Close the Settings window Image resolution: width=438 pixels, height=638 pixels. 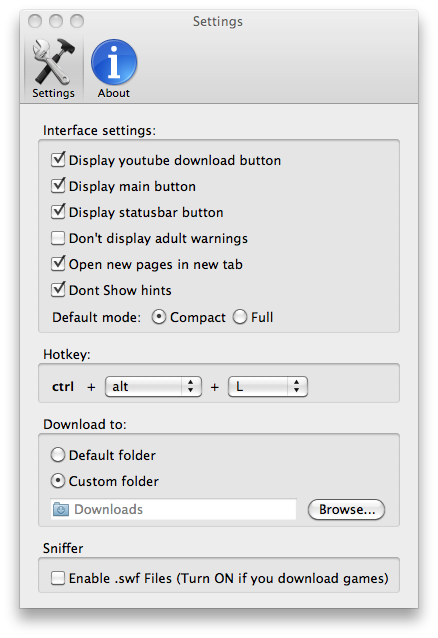click(x=35, y=21)
